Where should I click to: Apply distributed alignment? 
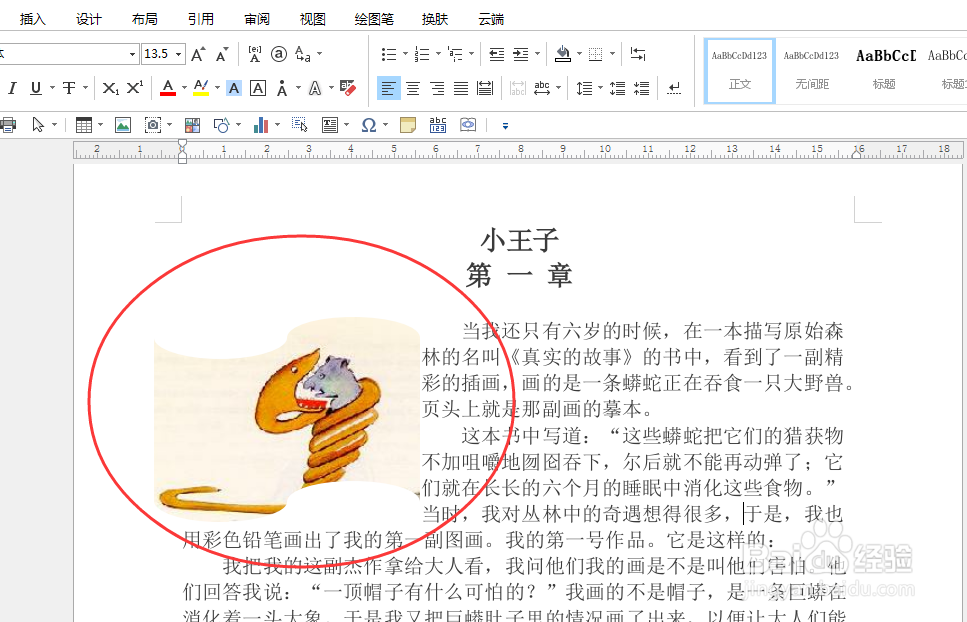tap(485, 88)
